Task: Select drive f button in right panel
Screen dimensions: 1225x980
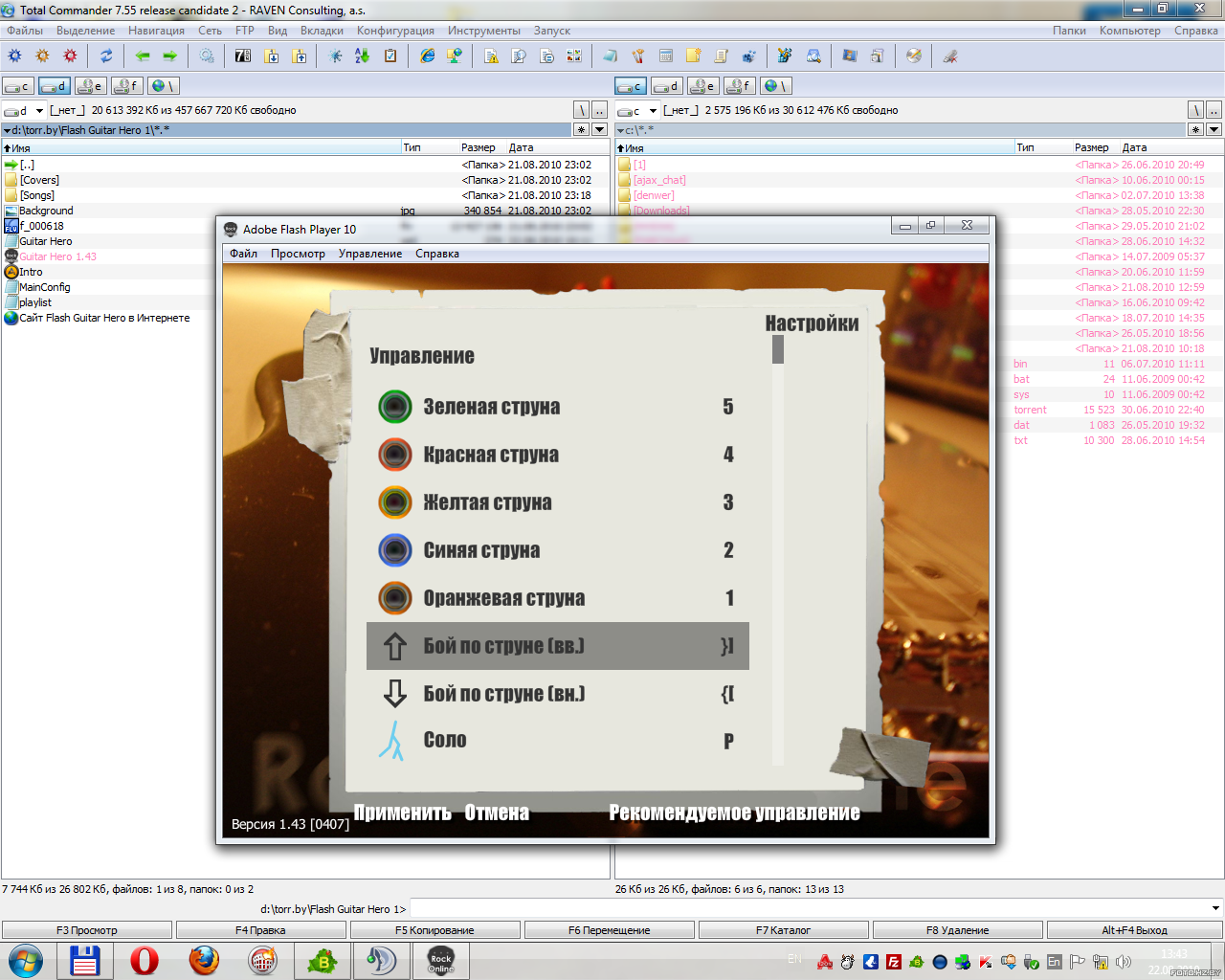Action: click(x=740, y=86)
